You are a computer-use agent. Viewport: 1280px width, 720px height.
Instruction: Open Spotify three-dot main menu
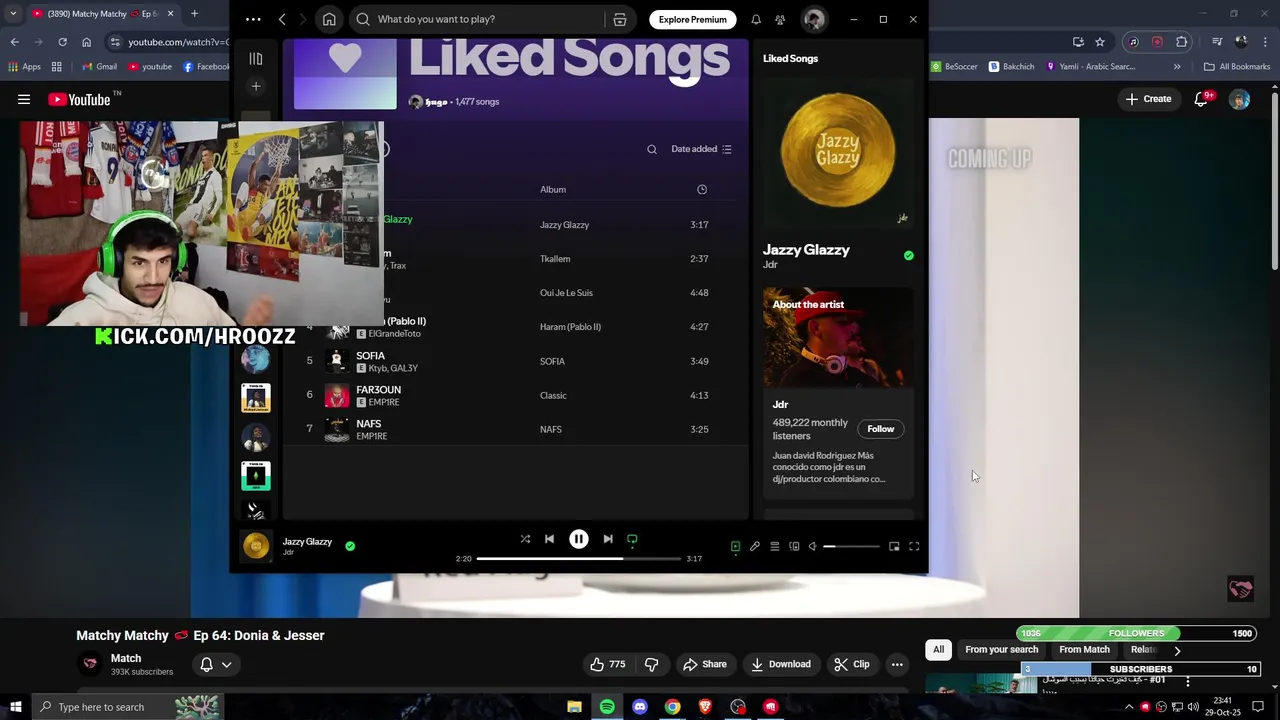tap(253, 19)
